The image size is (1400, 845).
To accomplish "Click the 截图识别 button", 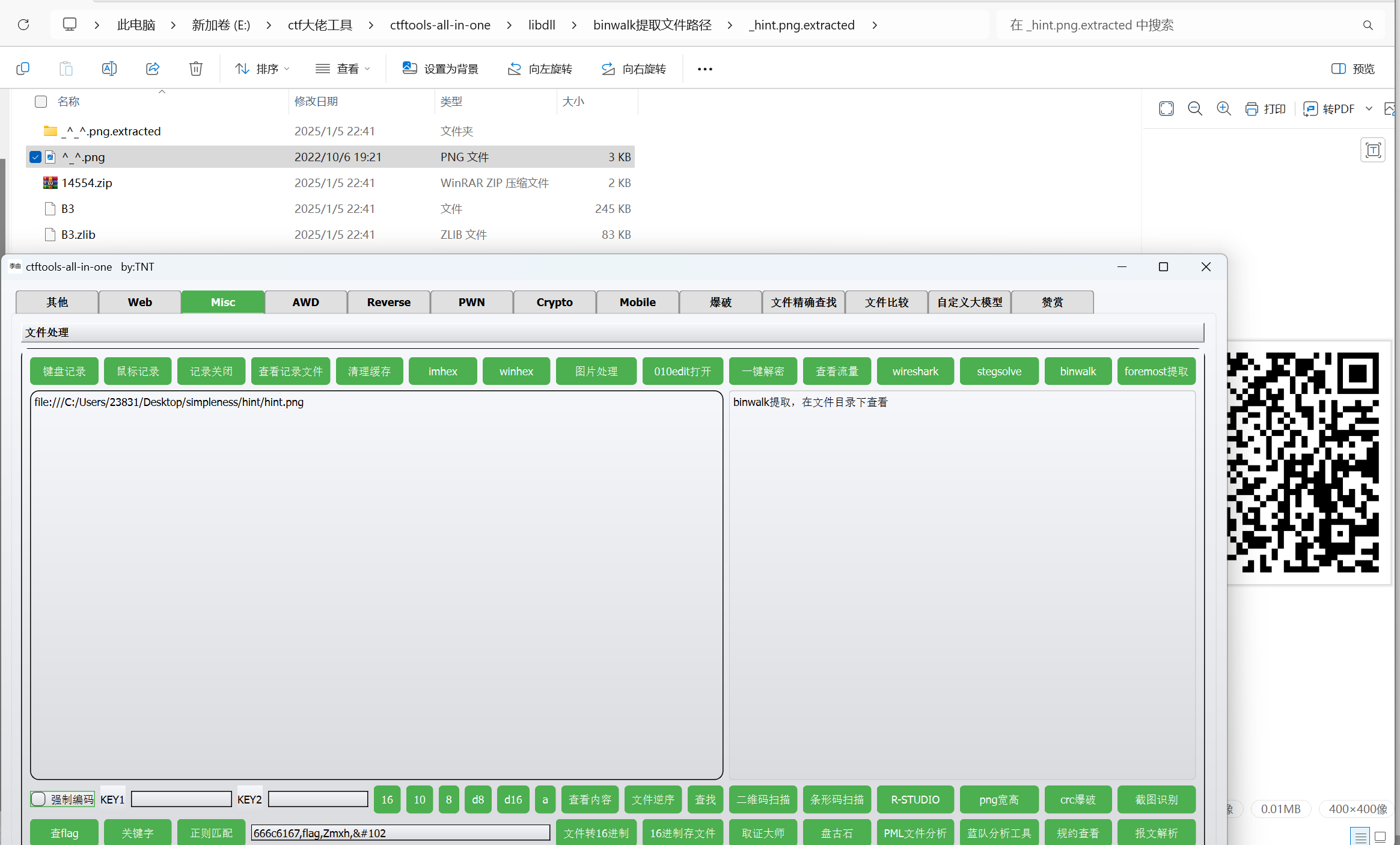I will (1157, 799).
